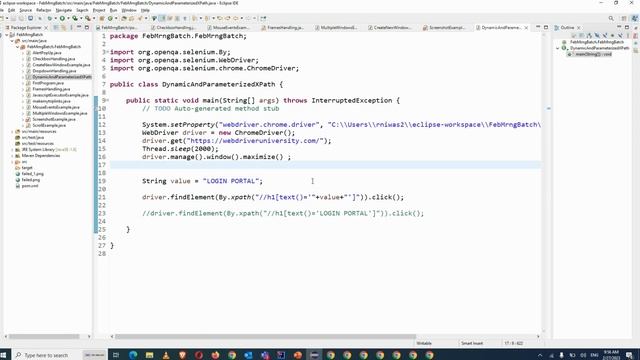640x360 pixels.
Task: Toggle Link with Editor in Package Explorer
Action: pos(63,27)
